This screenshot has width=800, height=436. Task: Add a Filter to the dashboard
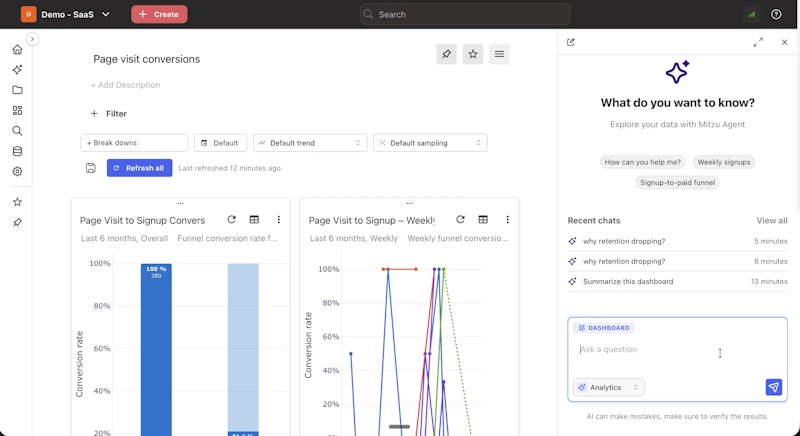point(108,114)
